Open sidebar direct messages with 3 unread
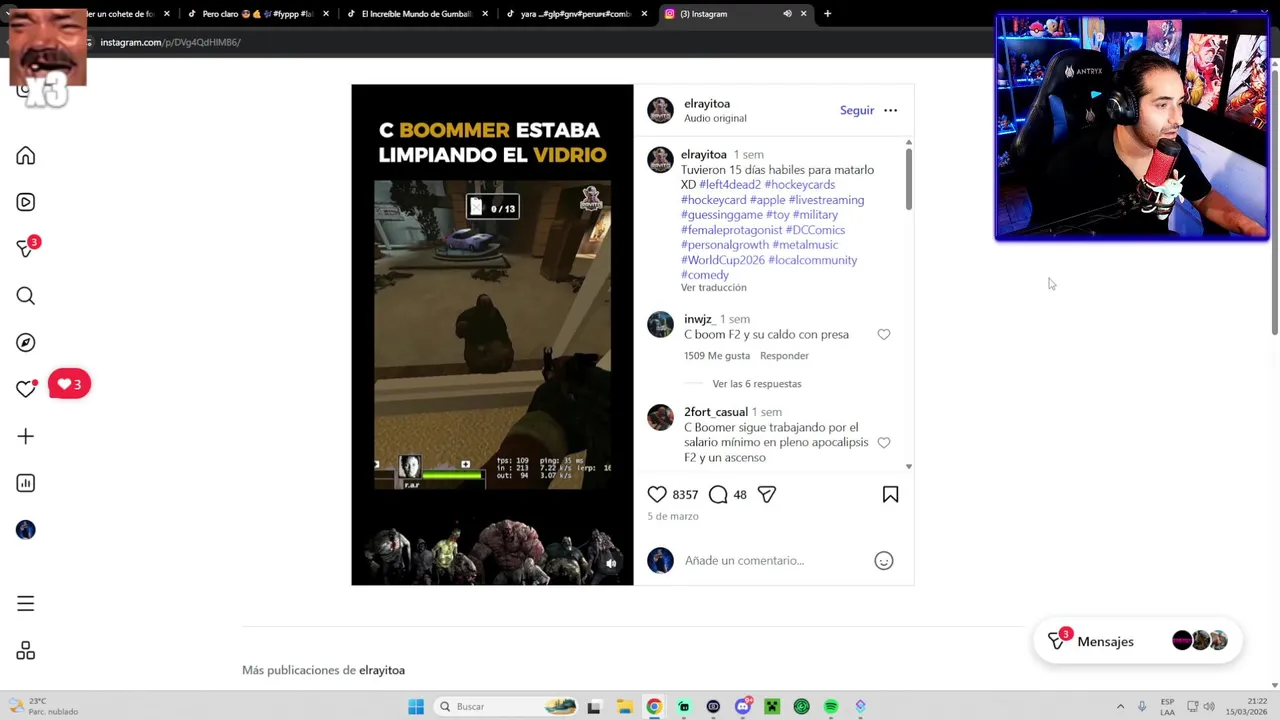 [x=26, y=248]
